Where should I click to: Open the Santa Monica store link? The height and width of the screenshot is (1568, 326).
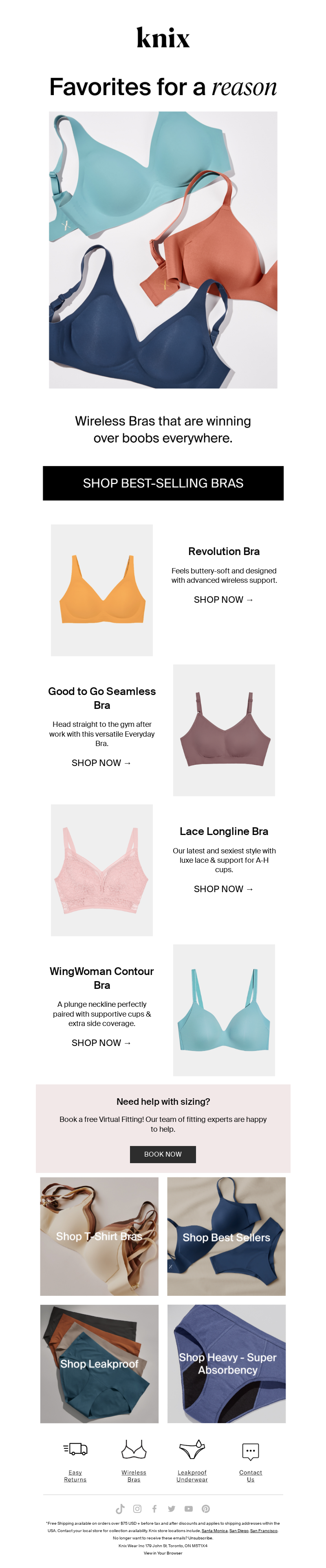click(x=215, y=1530)
